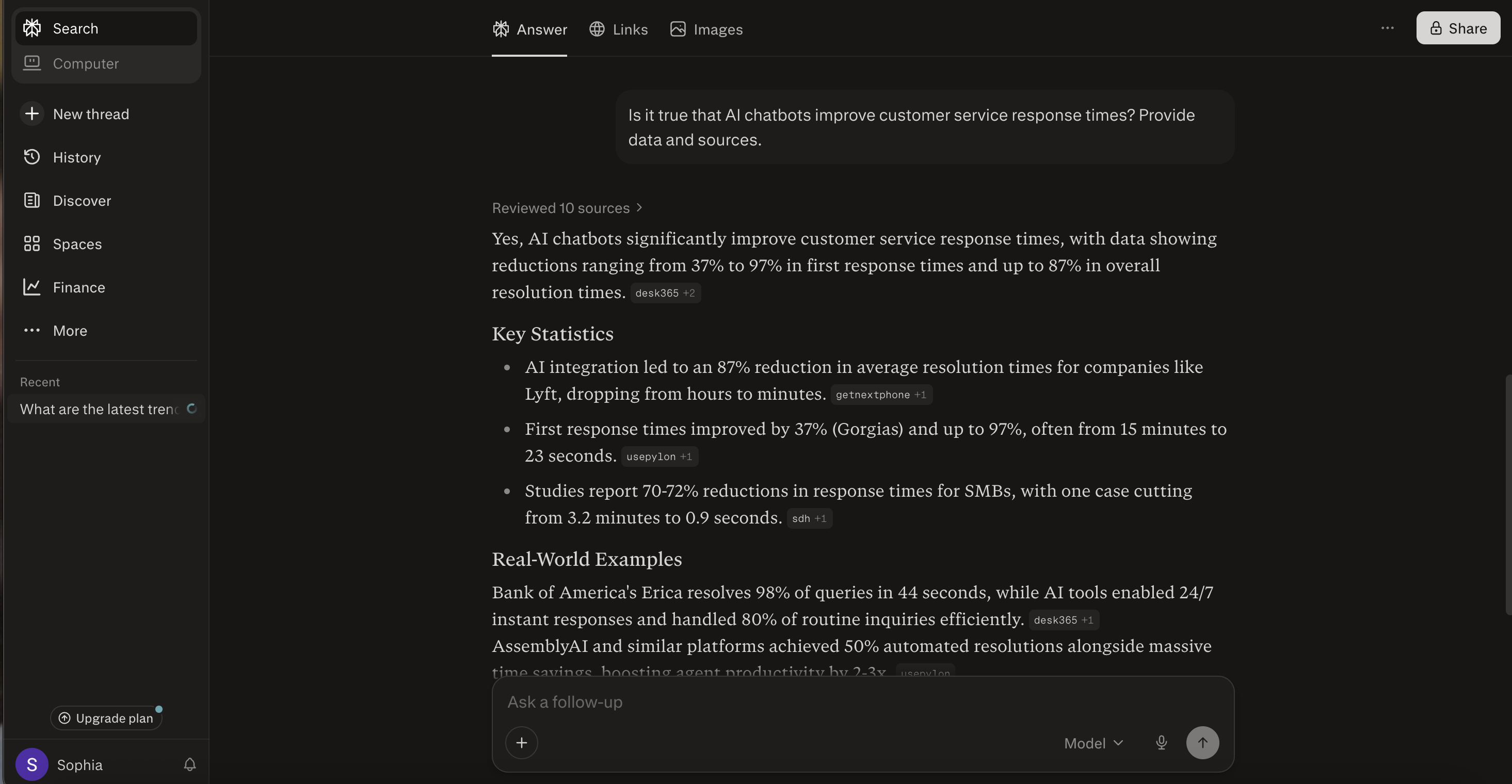Open the Finance section
The height and width of the screenshot is (784, 1512).
point(78,287)
